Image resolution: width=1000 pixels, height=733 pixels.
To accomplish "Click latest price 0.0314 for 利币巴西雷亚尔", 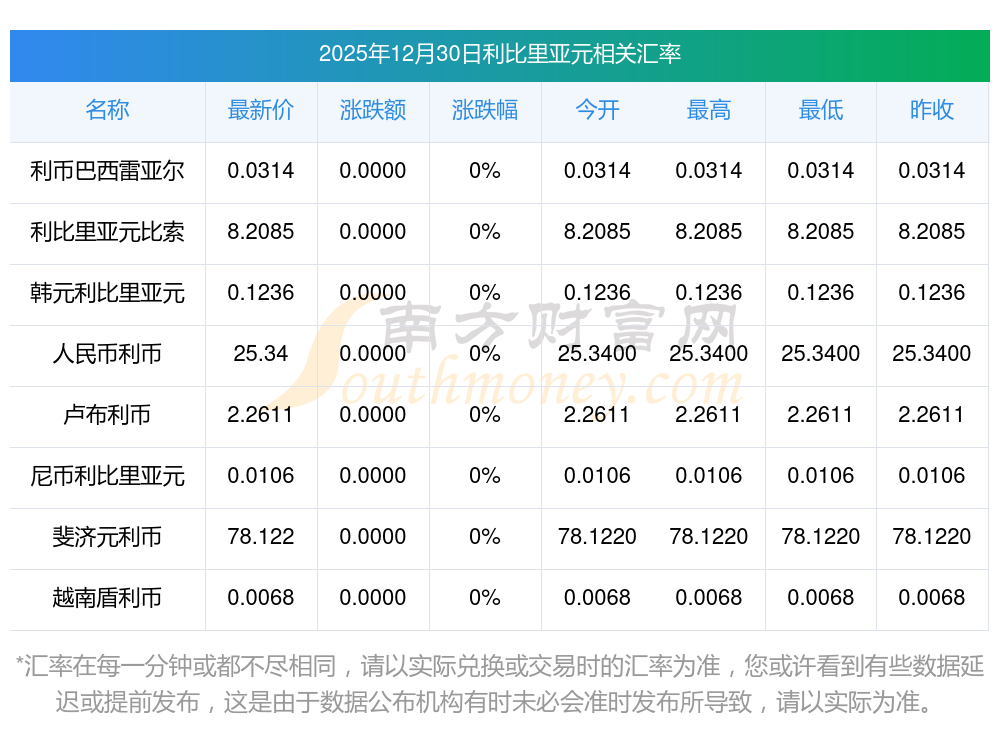I will tap(261, 171).
